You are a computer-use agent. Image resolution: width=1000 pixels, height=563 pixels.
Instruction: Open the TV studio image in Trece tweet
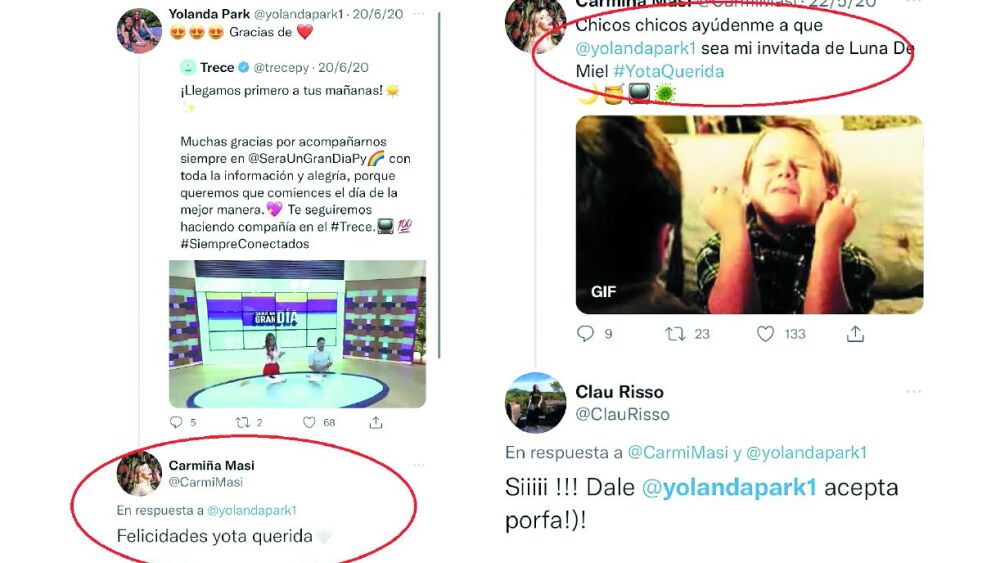click(297, 333)
